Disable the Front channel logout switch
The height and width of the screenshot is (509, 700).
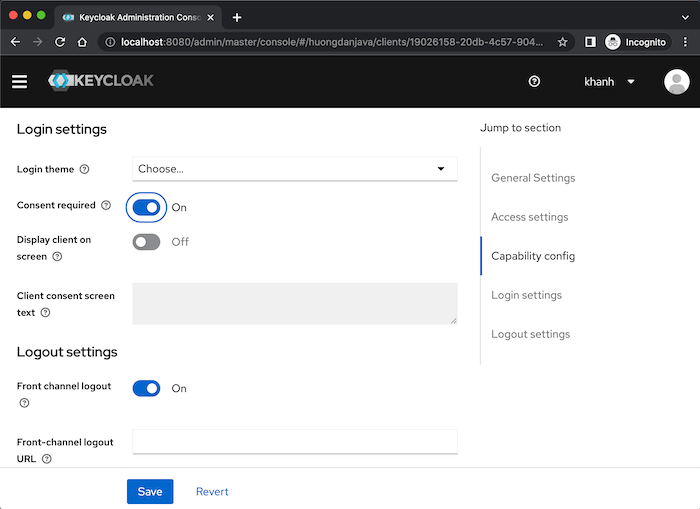[x=146, y=388]
